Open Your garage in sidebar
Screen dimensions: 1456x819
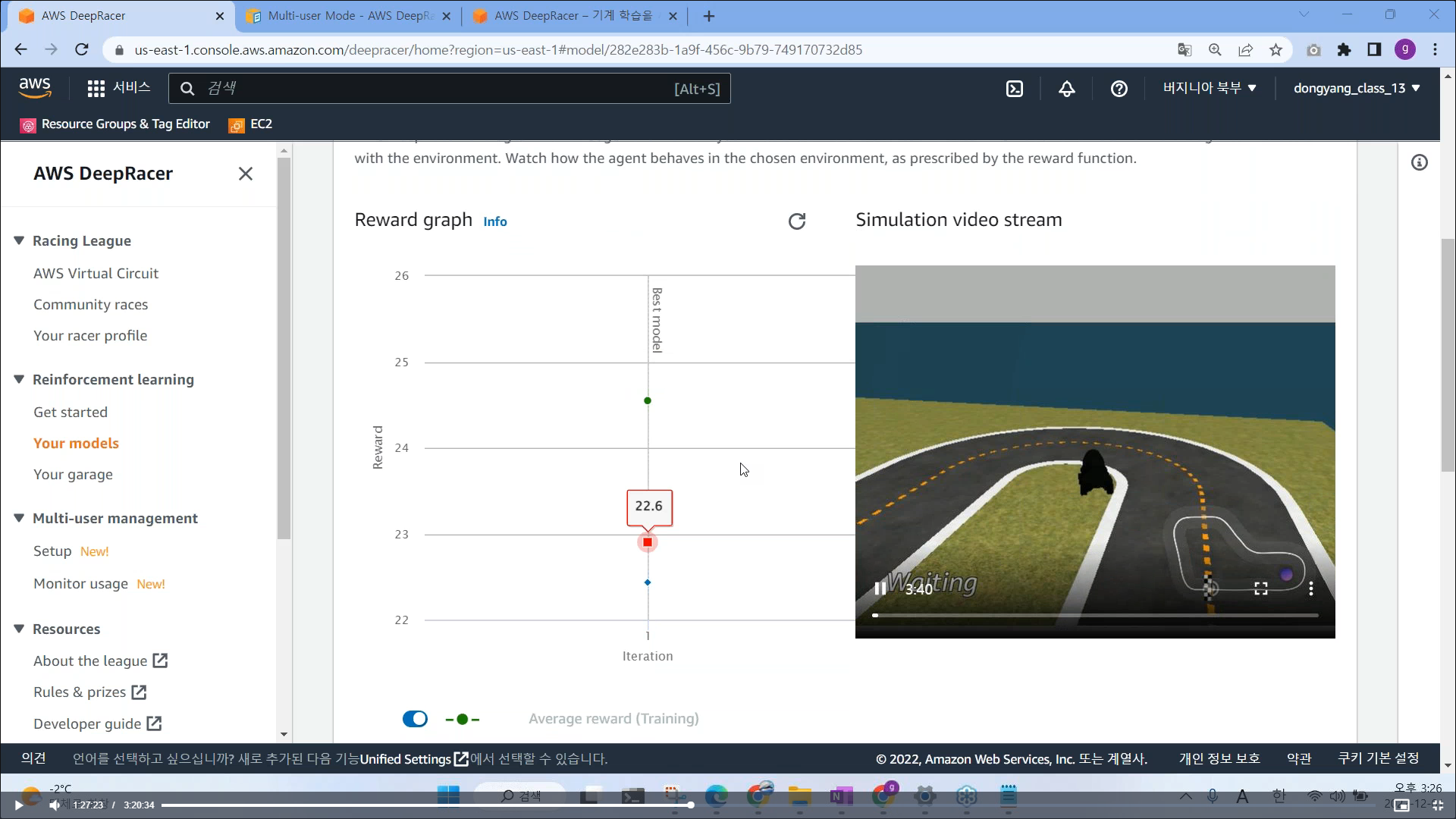pos(73,475)
